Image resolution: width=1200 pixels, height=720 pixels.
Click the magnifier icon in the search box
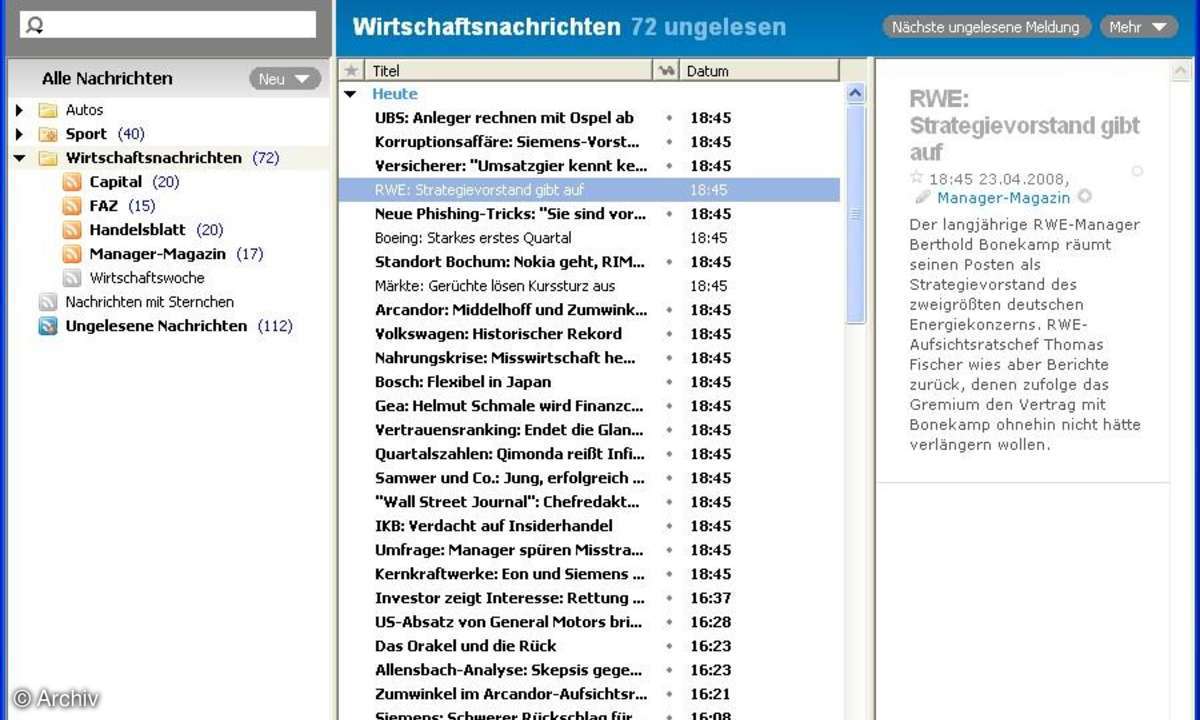34,25
